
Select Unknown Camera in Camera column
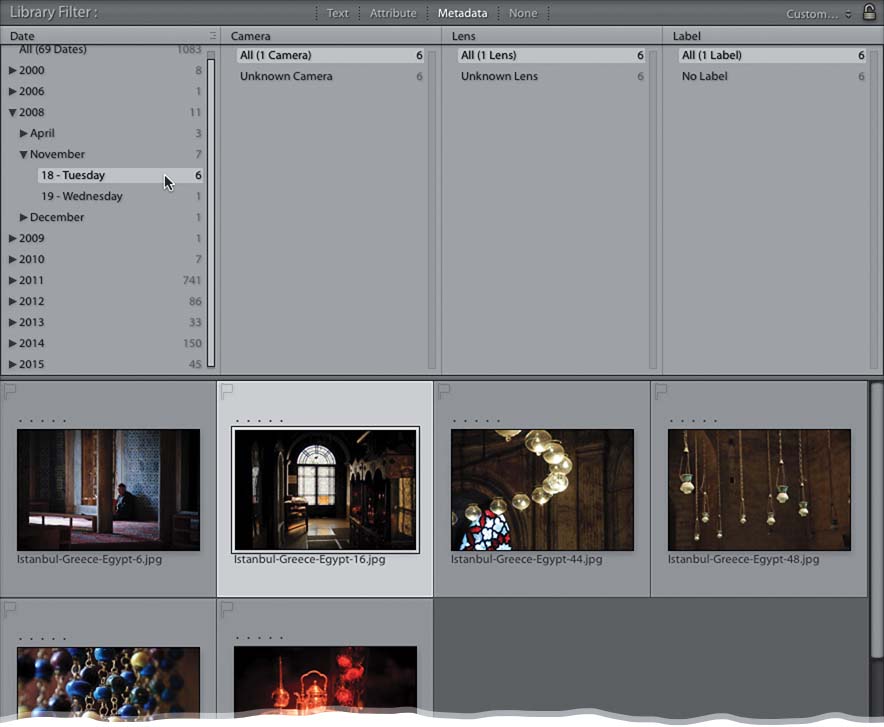click(x=286, y=77)
